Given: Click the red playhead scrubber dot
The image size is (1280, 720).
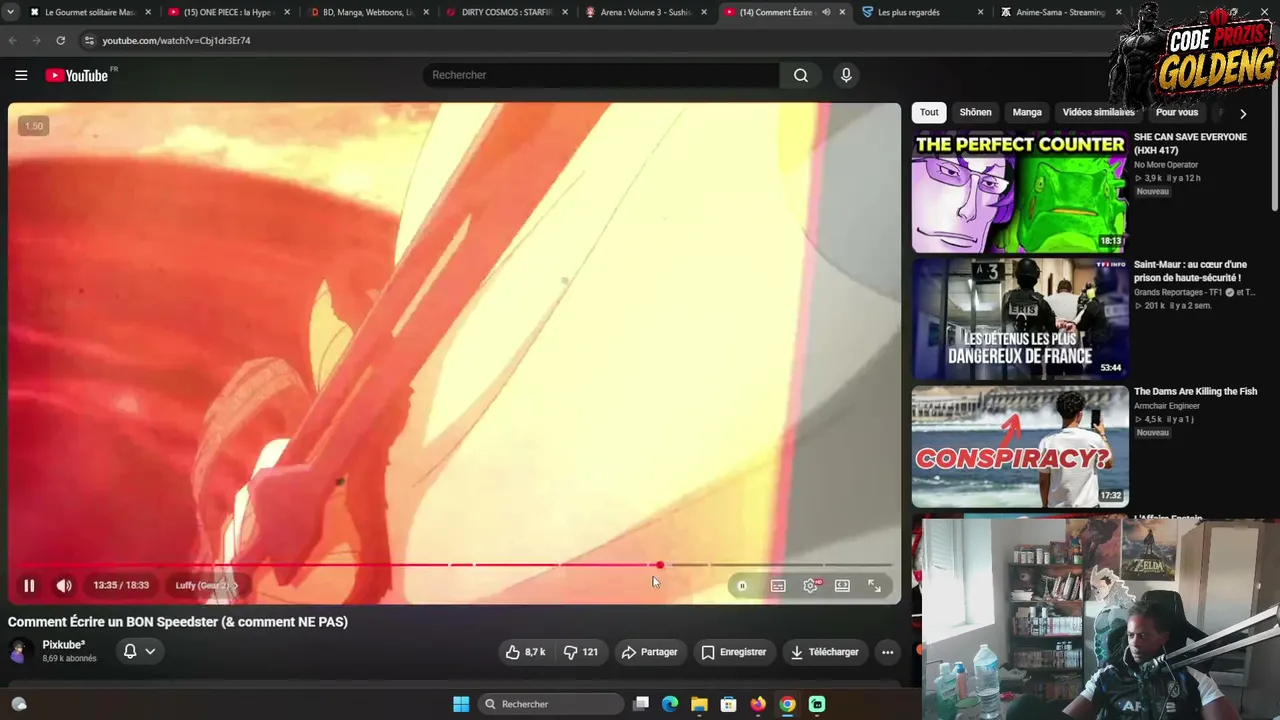Looking at the screenshot, I should click(x=659, y=565).
